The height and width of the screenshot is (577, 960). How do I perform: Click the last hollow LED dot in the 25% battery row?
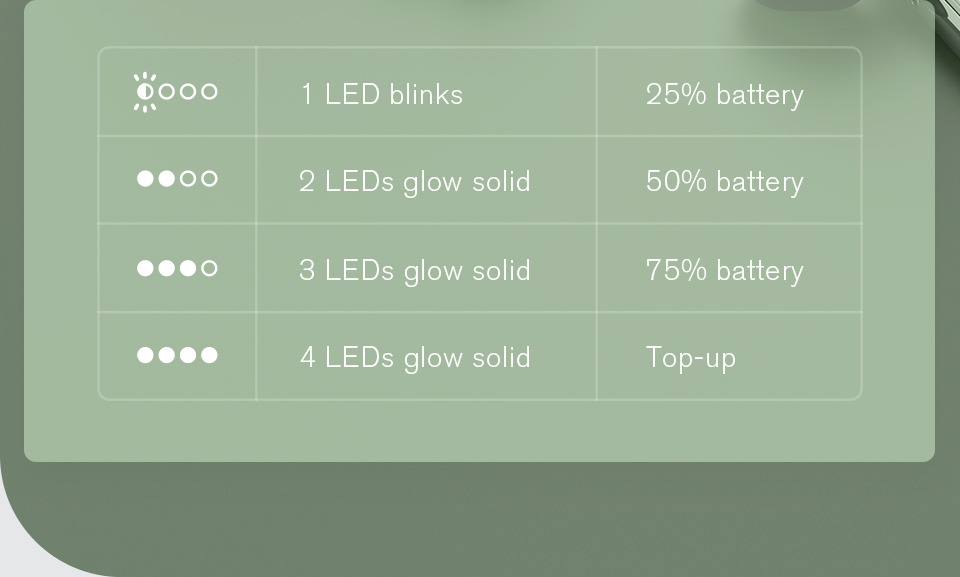pos(209,91)
